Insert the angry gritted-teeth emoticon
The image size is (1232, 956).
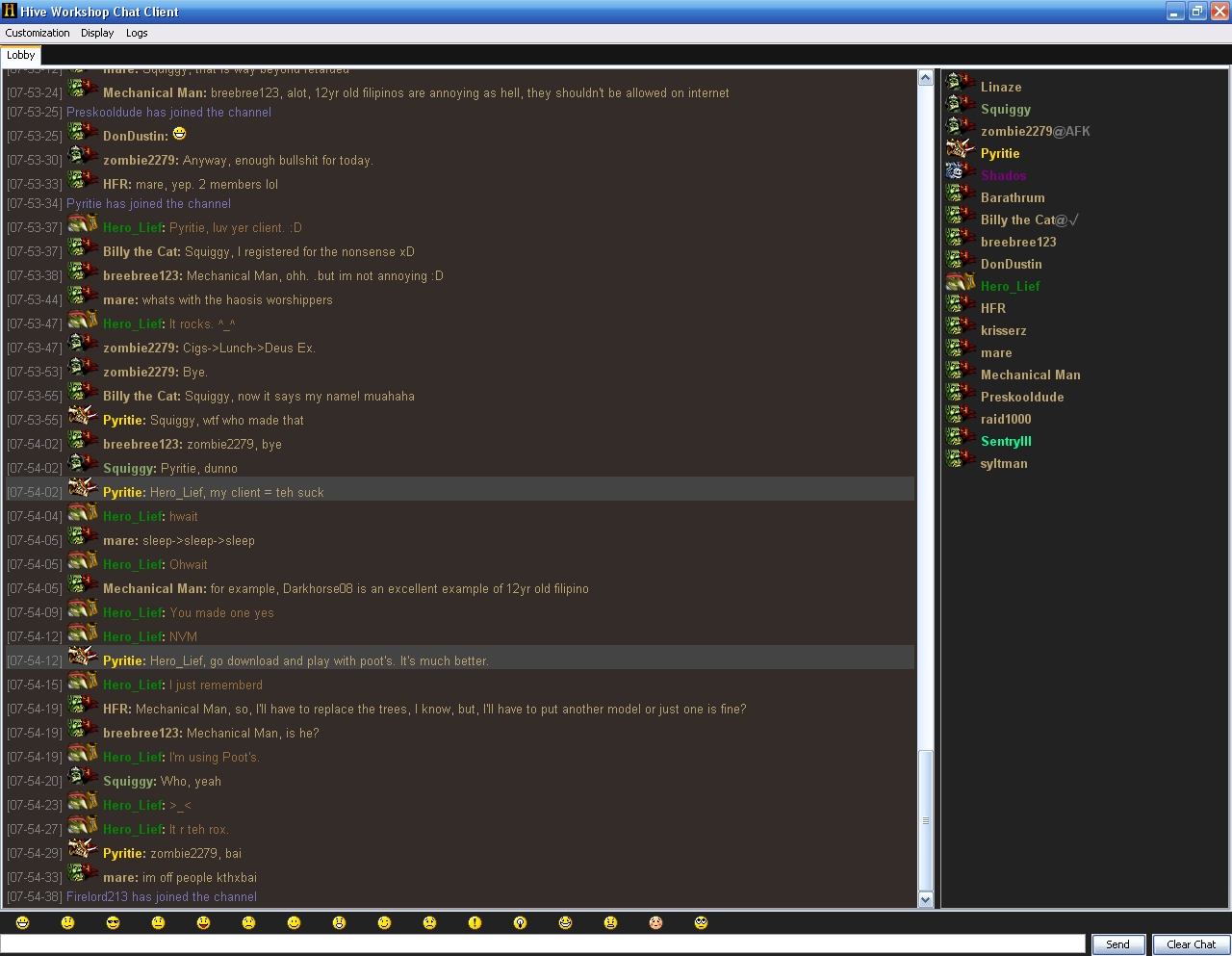click(610, 922)
